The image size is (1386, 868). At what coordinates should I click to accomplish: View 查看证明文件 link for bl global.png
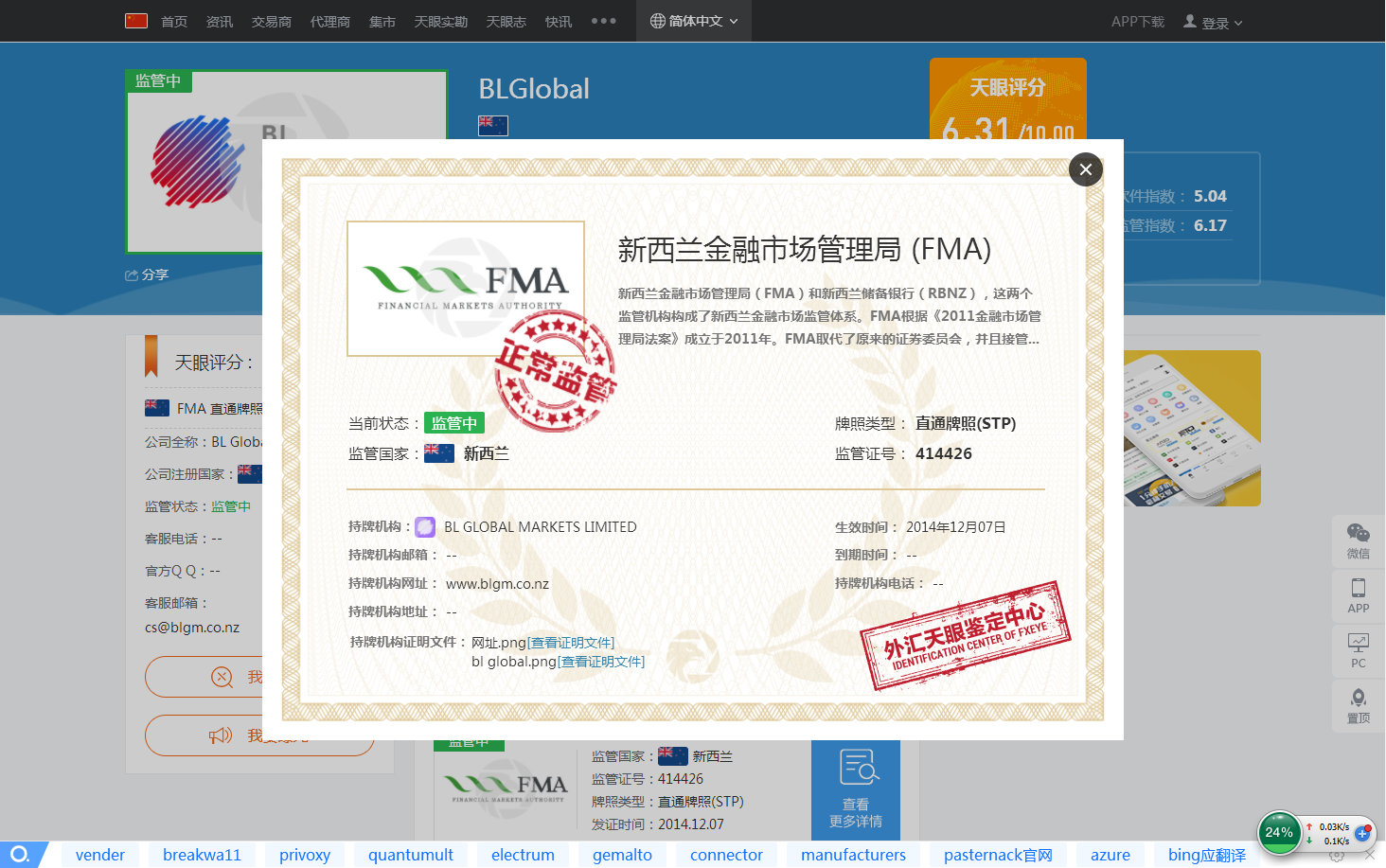tap(601, 662)
